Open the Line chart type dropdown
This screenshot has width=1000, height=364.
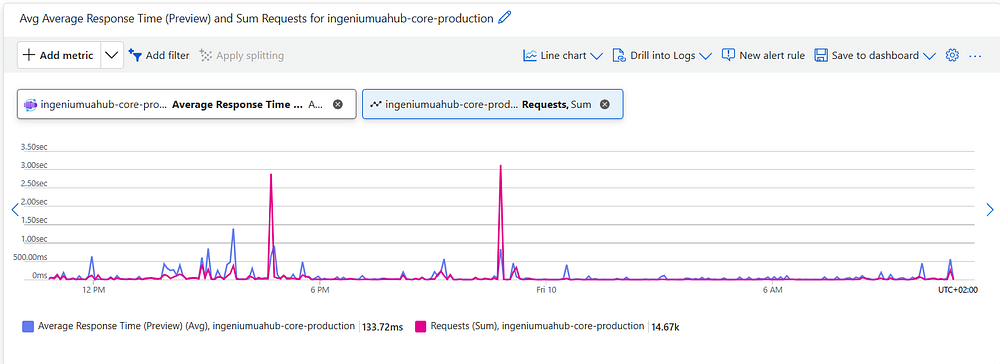(x=562, y=55)
